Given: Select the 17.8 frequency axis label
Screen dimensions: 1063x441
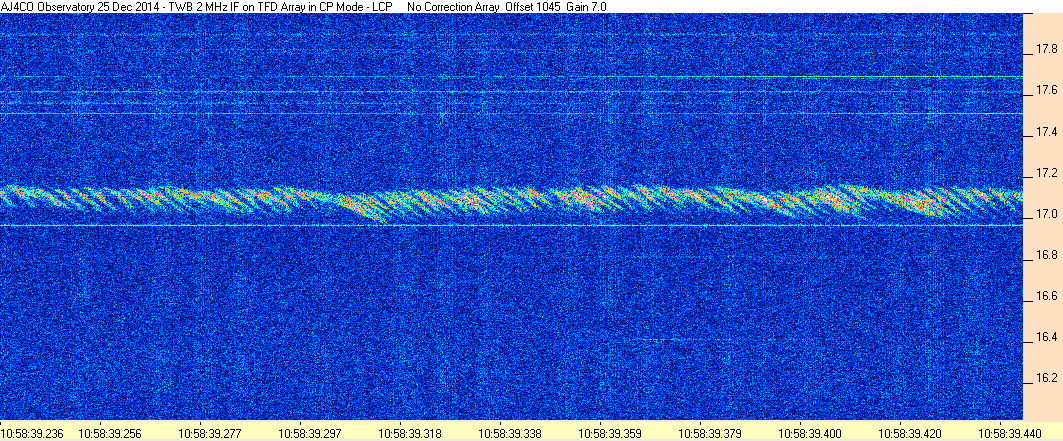Looking at the screenshot, I should pos(1046,49).
